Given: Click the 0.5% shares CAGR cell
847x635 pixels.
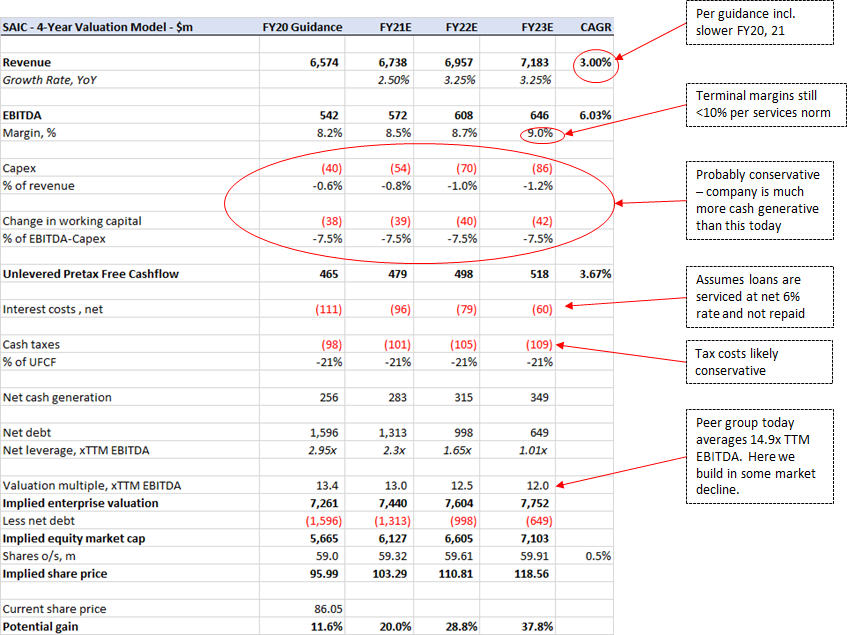Looking at the screenshot, I should [599, 556].
